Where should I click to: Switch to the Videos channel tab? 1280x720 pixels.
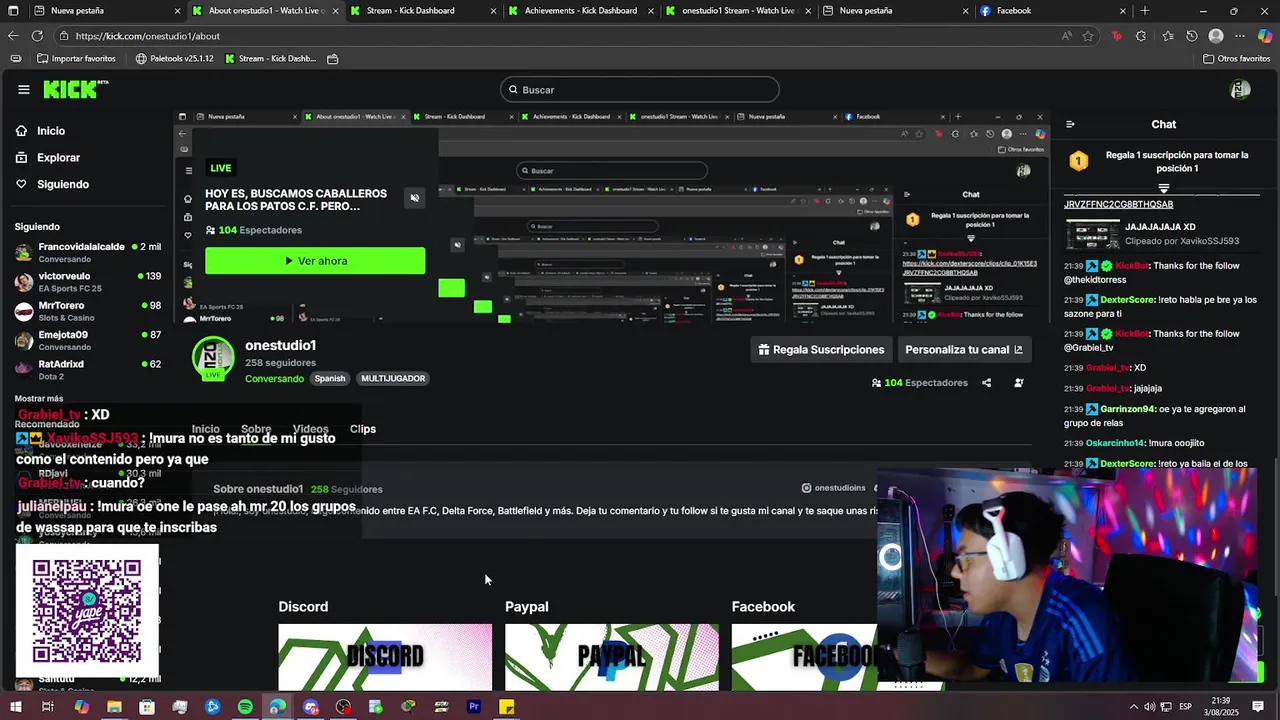coord(310,429)
